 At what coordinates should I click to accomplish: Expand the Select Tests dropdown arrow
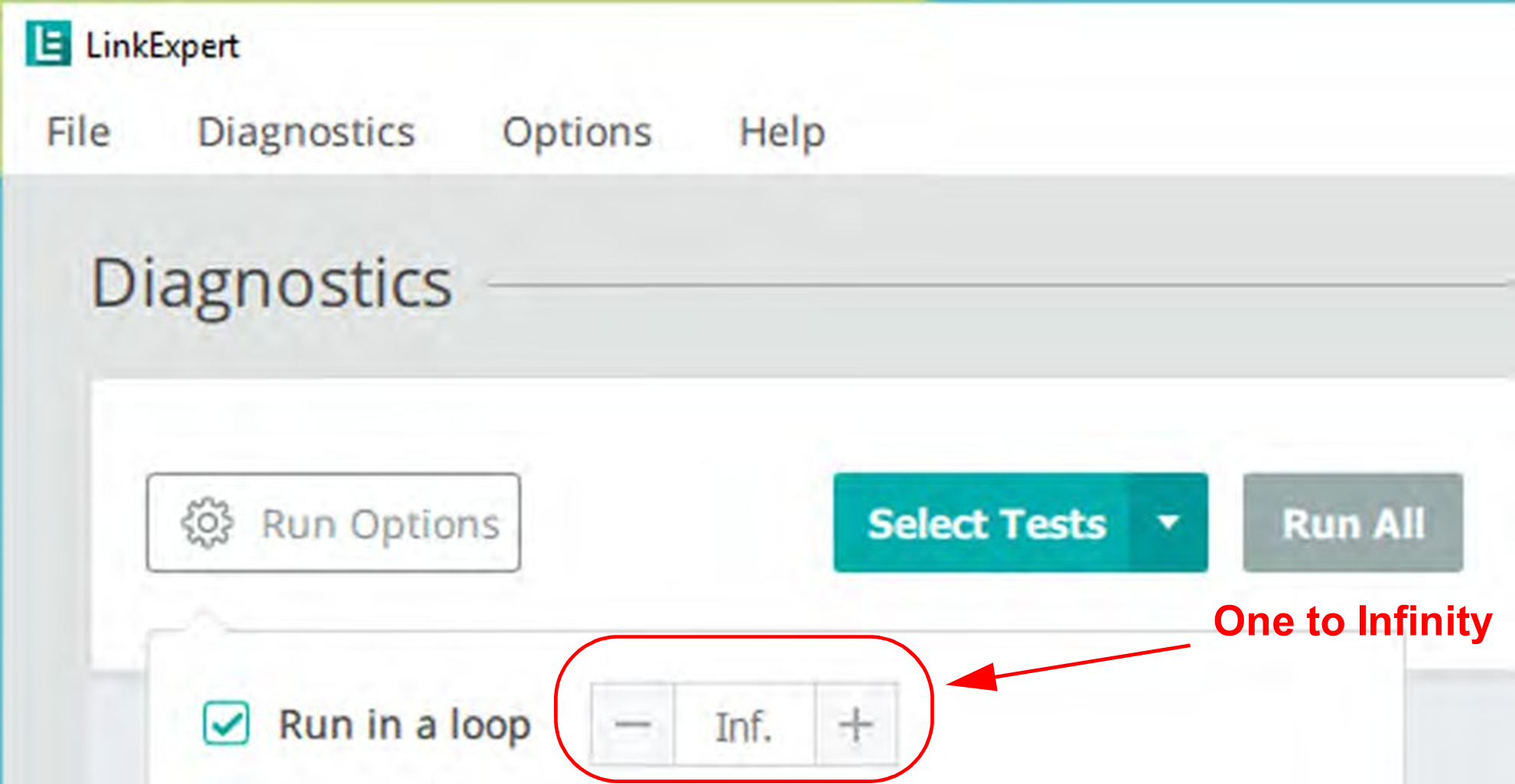click(1168, 523)
